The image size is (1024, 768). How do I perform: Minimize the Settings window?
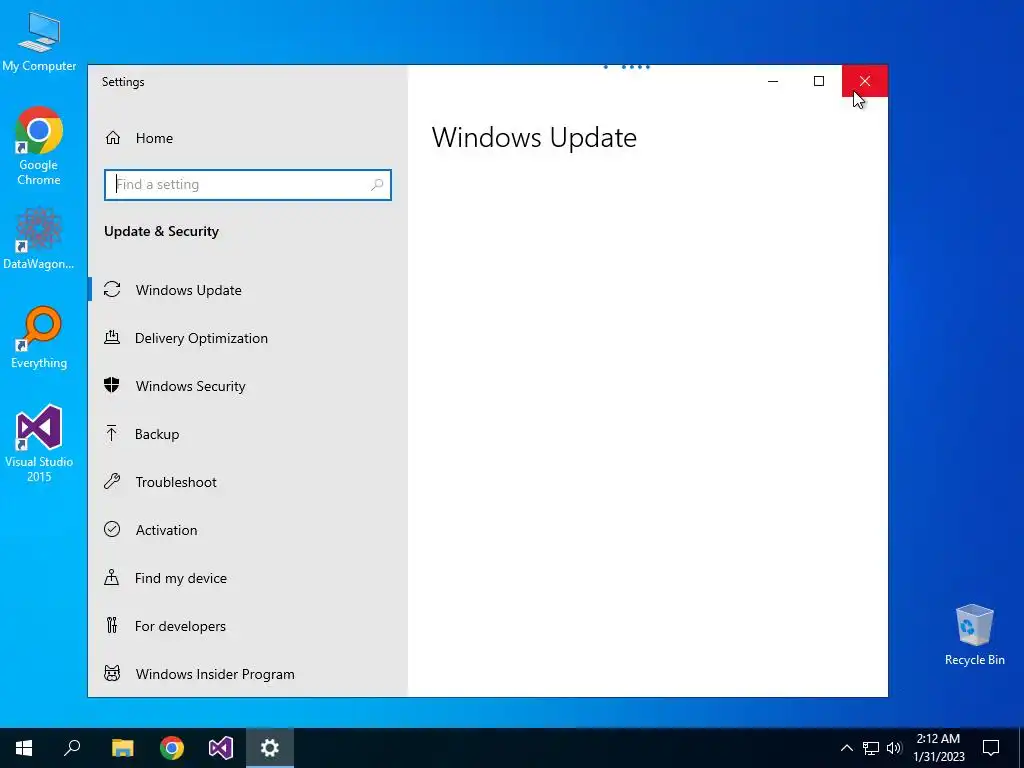[773, 81]
